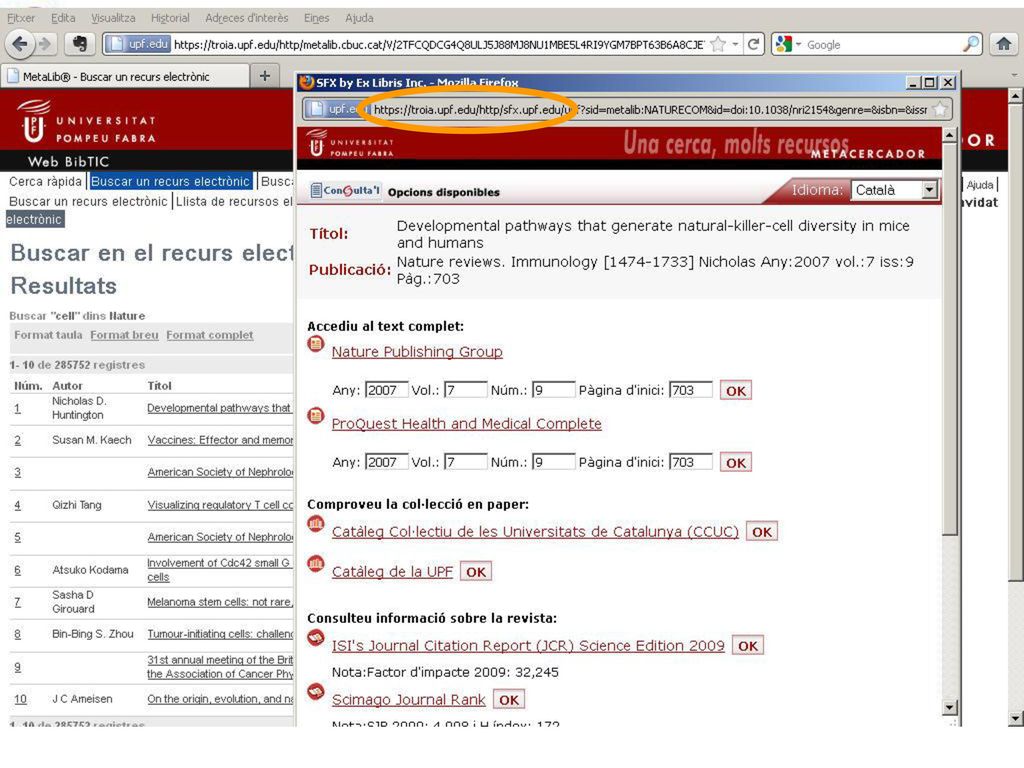Click main window scrollbar up arrow
1024x768 pixels.
click(1016, 96)
